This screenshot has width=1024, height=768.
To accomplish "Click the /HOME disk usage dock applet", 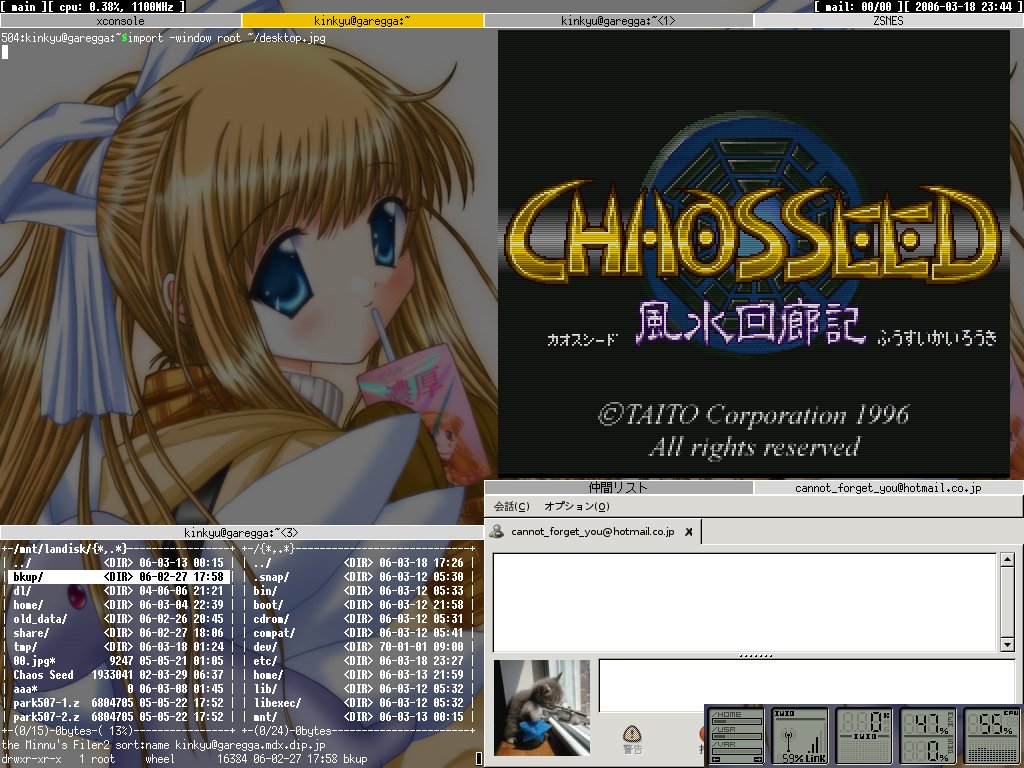I will (736, 736).
